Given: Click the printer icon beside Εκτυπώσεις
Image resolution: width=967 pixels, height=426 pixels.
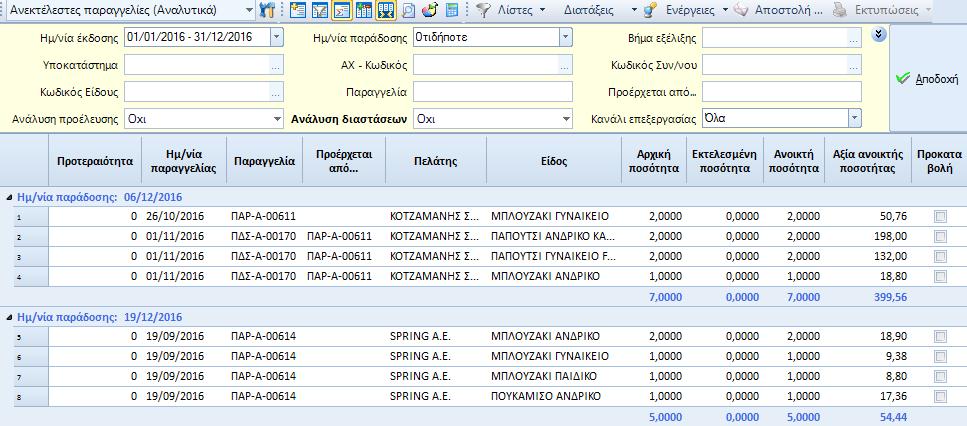Looking at the screenshot, I should [839, 10].
